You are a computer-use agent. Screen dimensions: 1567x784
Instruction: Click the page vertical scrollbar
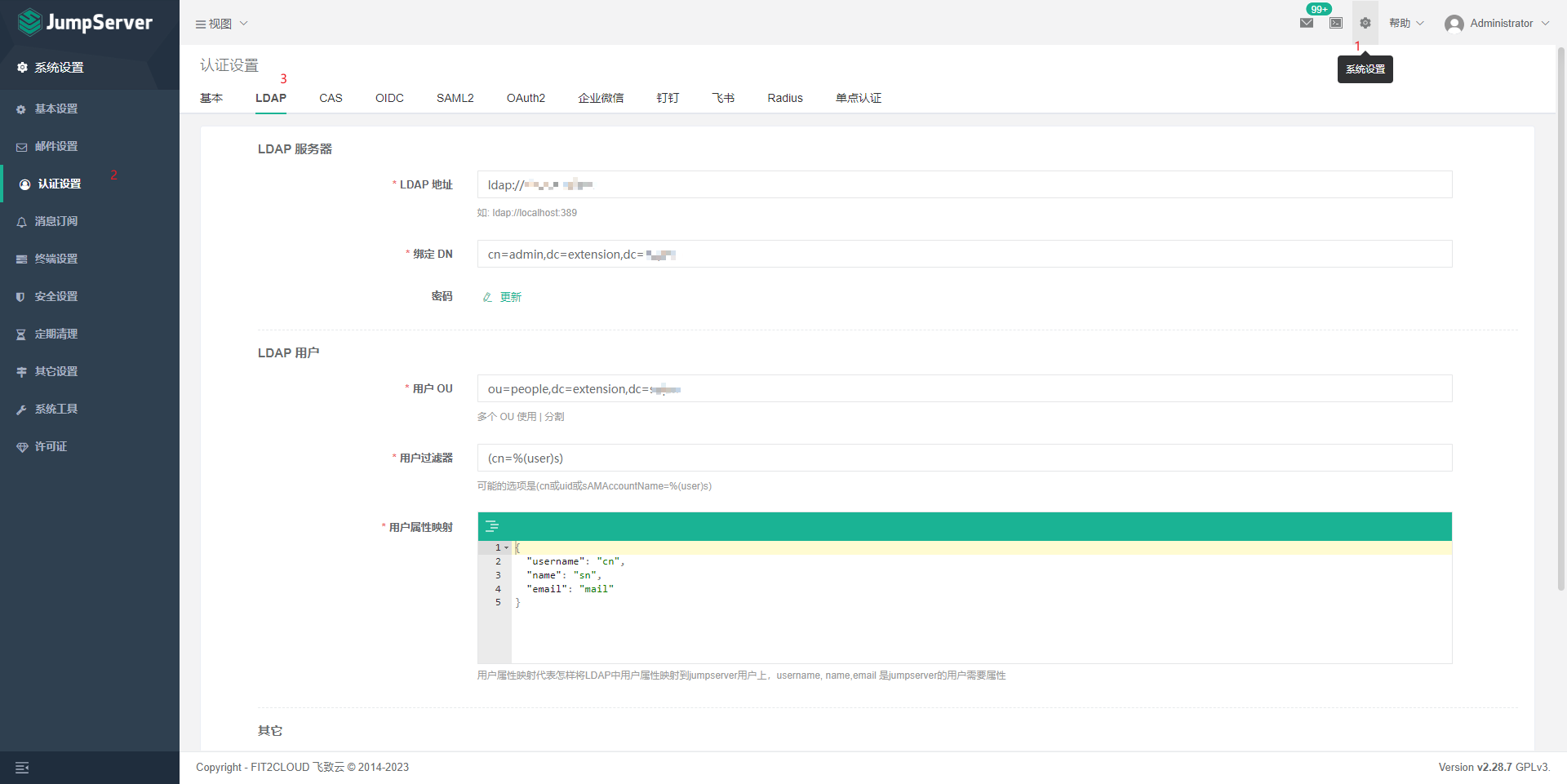1560,318
